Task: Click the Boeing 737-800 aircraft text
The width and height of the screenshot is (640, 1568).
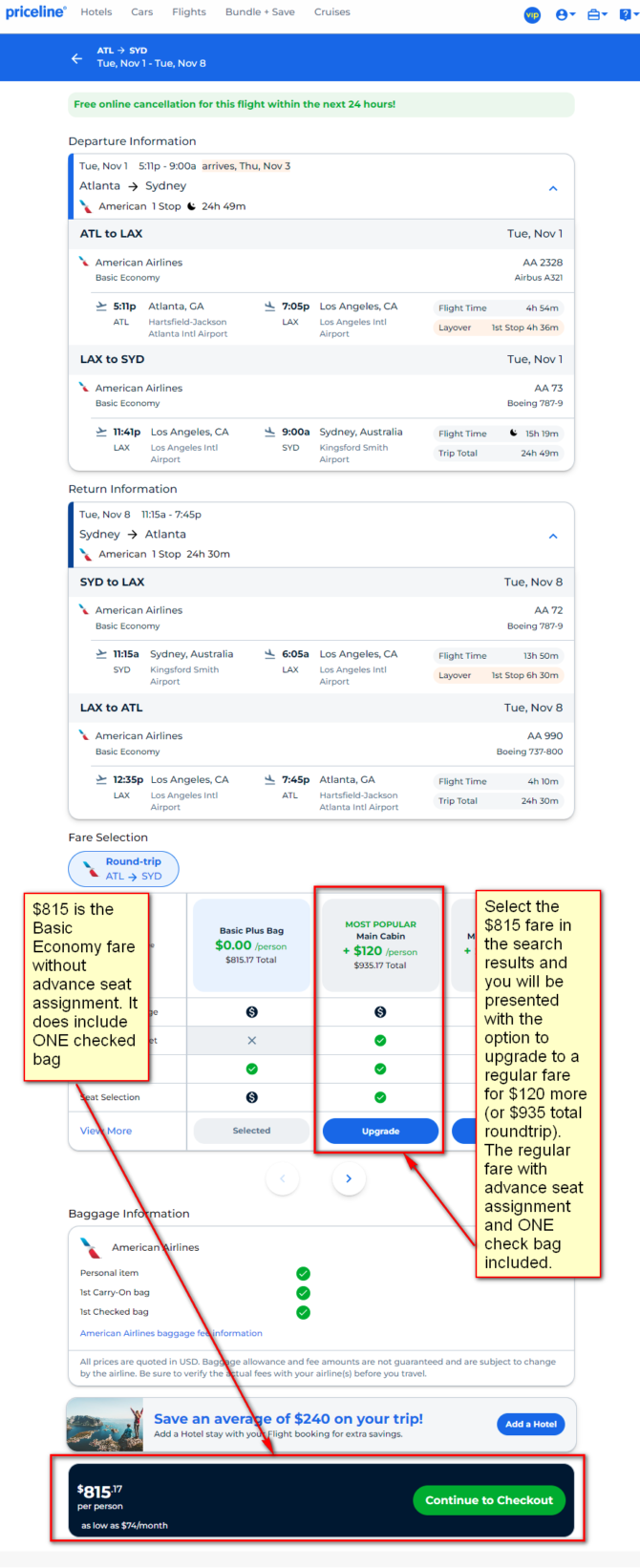Action: point(529,752)
